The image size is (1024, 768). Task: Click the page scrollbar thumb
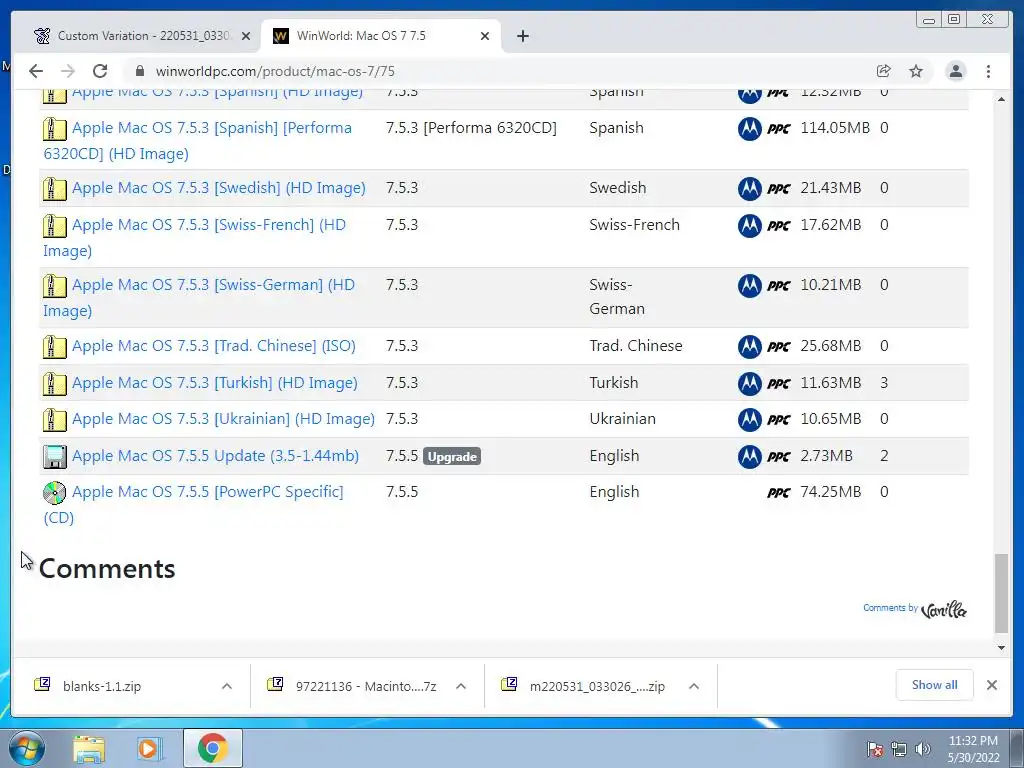click(x=1001, y=593)
